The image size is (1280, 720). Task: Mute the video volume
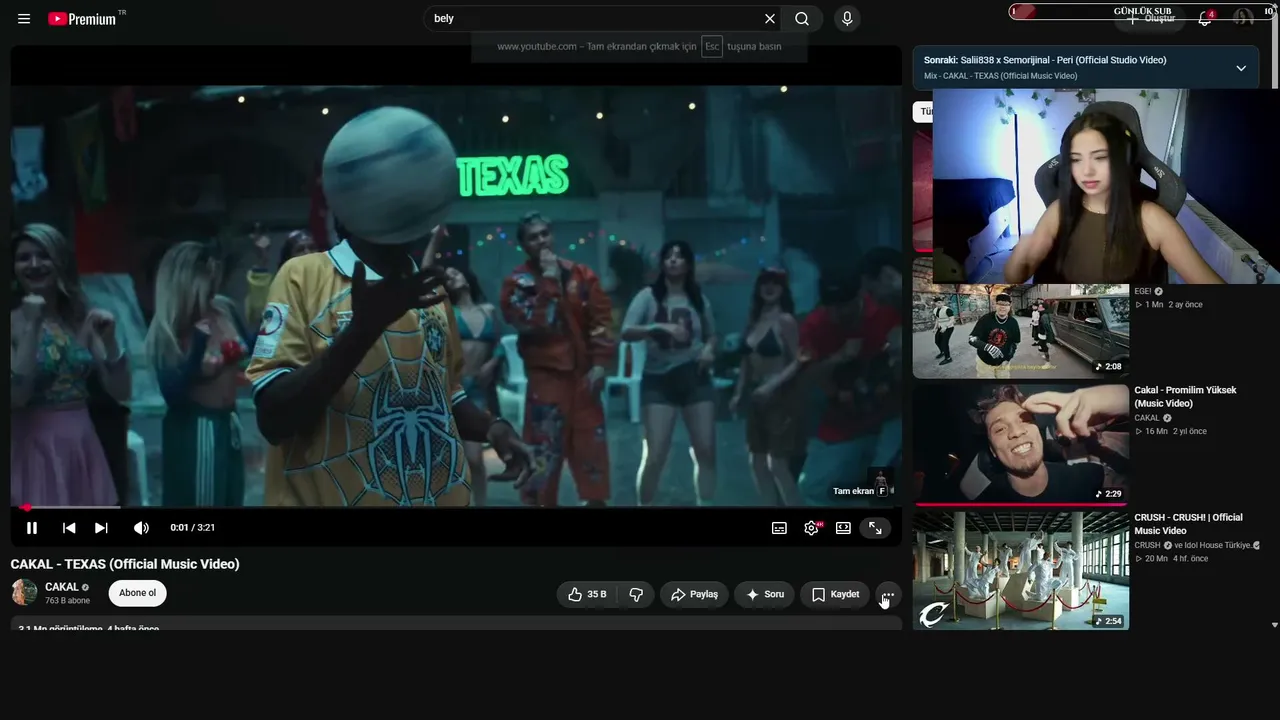point(141,528)
